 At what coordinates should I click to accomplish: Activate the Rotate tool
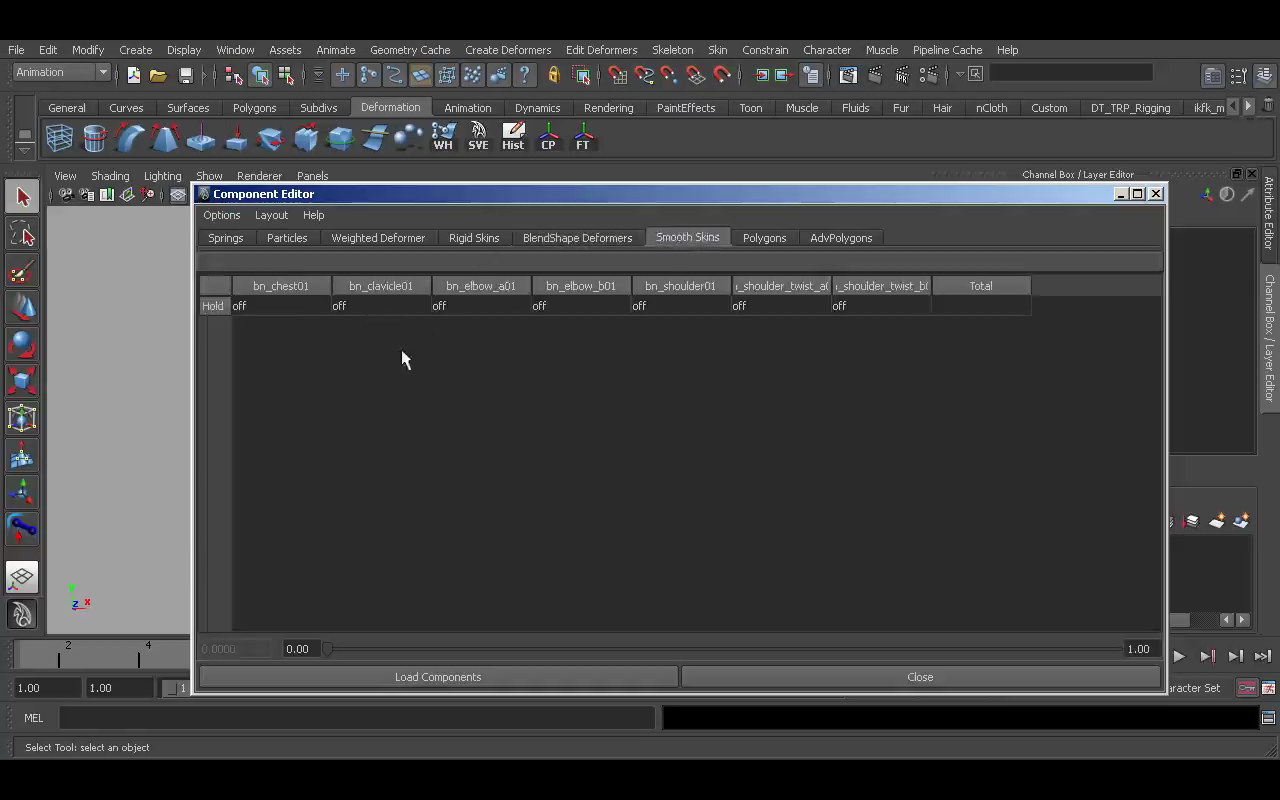pyautogui.click(x=22, y=345)
